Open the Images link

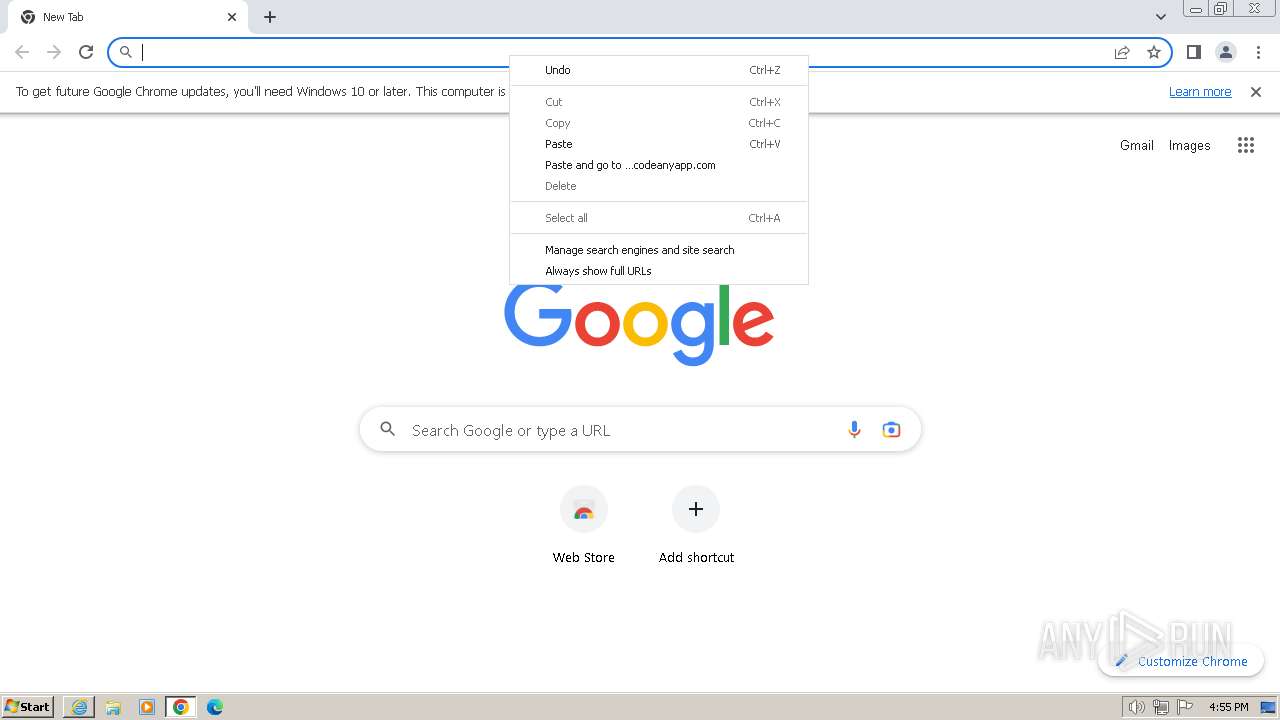(x=1190, y=145)
